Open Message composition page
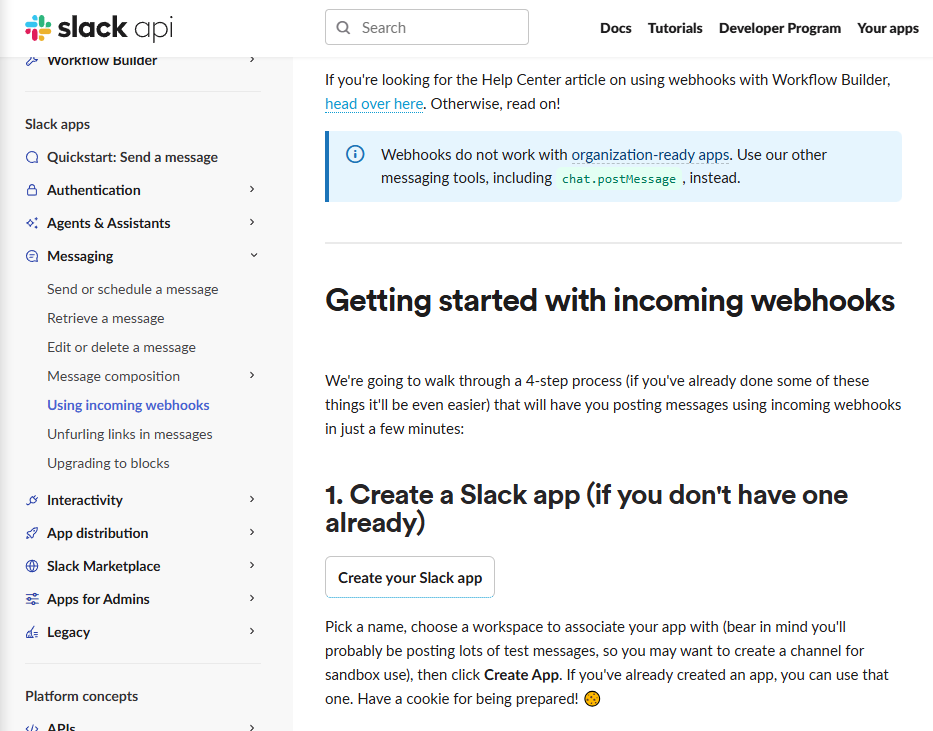Image resolution: width=933 pixels, height=731 pixels. coord(113,377)
